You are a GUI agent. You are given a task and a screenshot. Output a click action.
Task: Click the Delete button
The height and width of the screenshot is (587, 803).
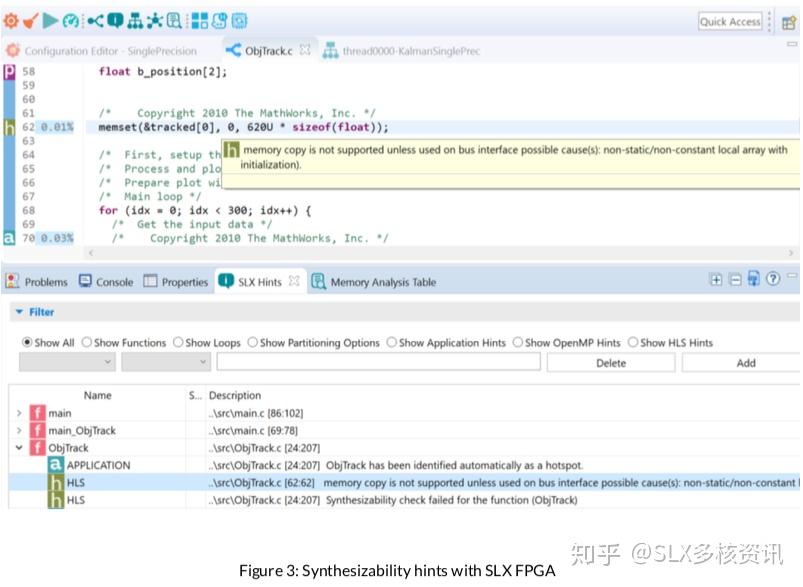pyautogui.click(x=611, y=363)
